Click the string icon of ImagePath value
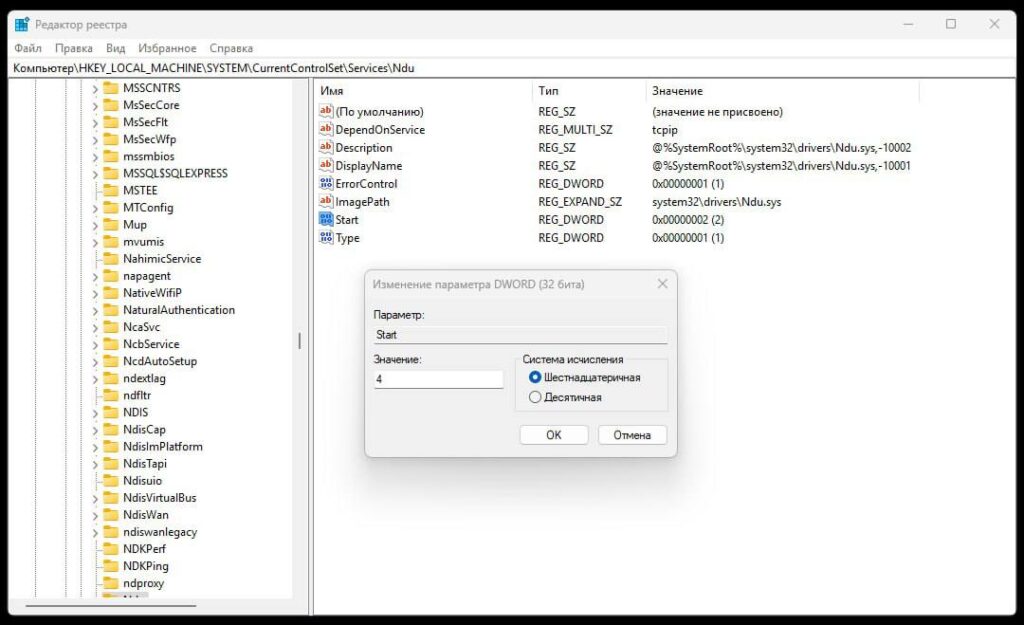1024x625 pixels. [x=326, y=201]
